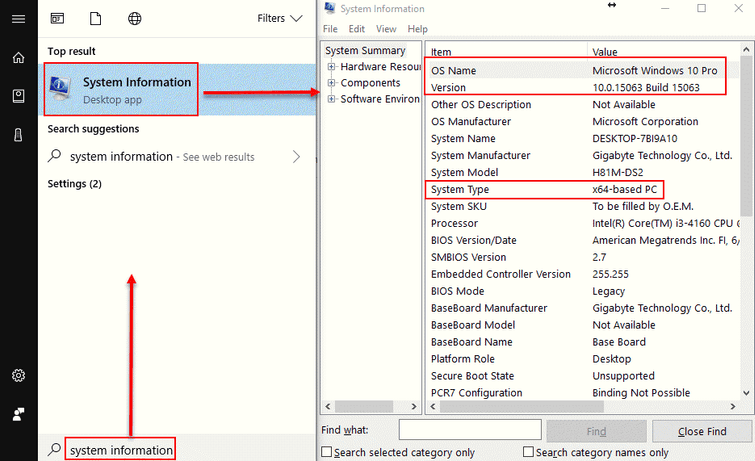
Task: Open the File menu
Action: pyautogui.click(x=330, y=29)
